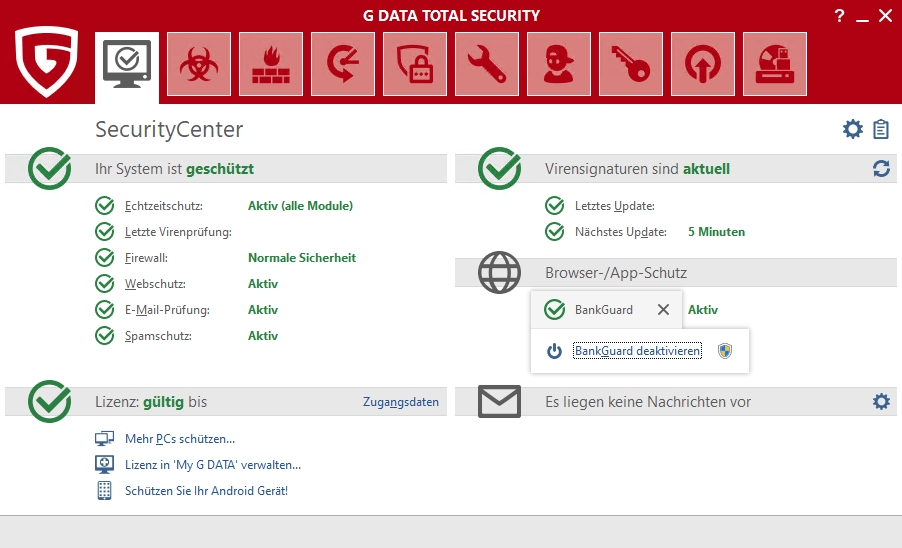902x548 pixels.
Task: Open the parental controls child tab
Action: (x=559, y=64)
